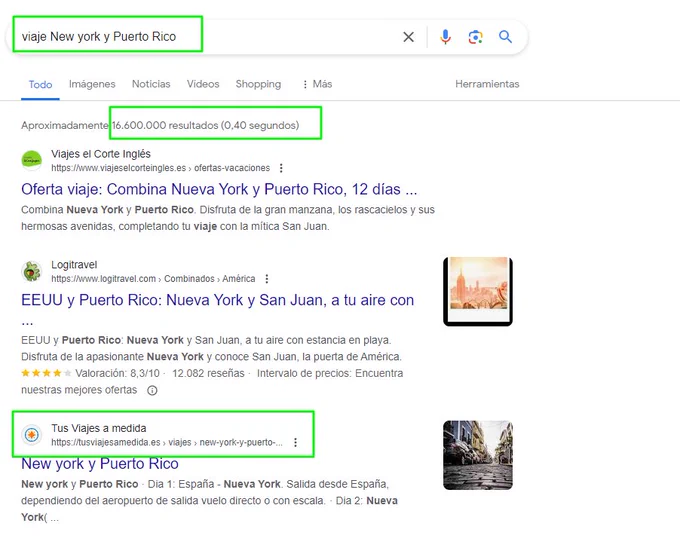680x554 pixels.
Task: Click the viajeselcorteingles.es URL breadcrumb
Action: pyautogui.click(x=160, y=168)
